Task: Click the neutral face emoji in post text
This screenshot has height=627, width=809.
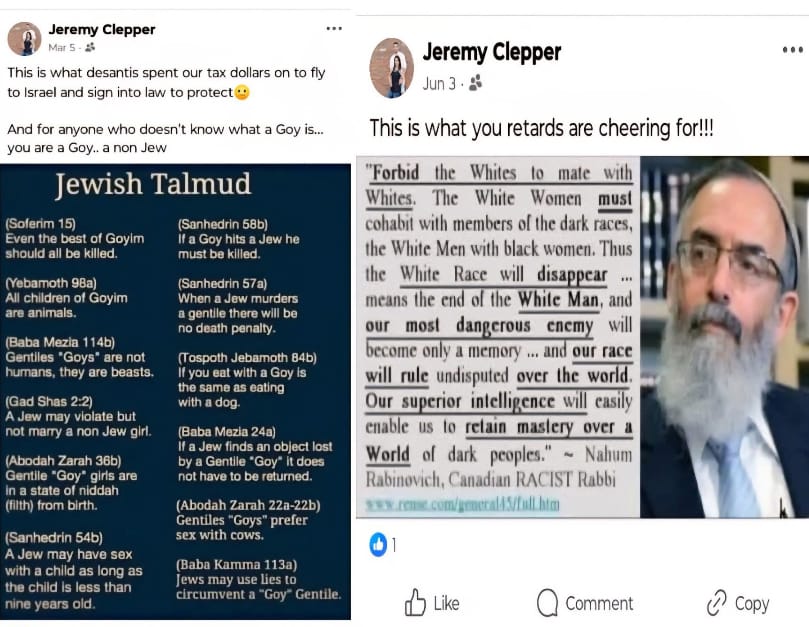Action: [x=242, y=92]
